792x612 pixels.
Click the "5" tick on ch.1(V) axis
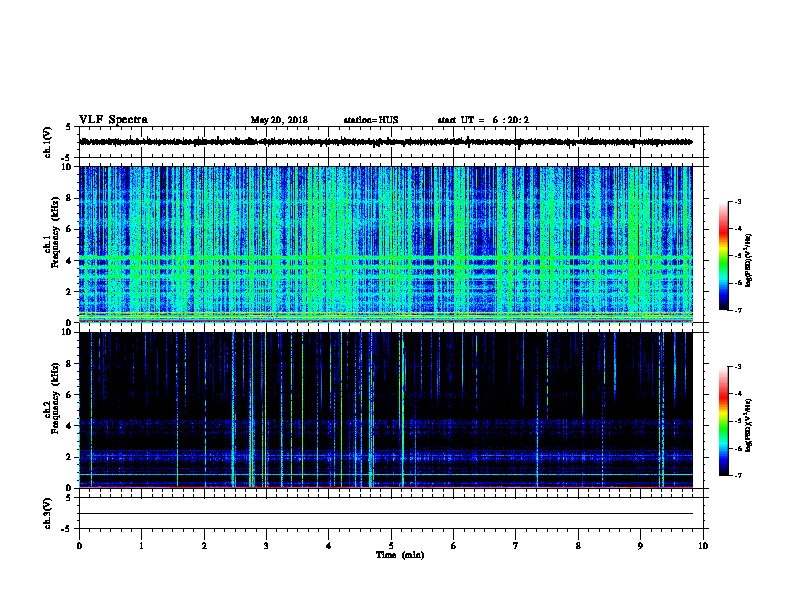pyautogui.click(x=68, y=127)
